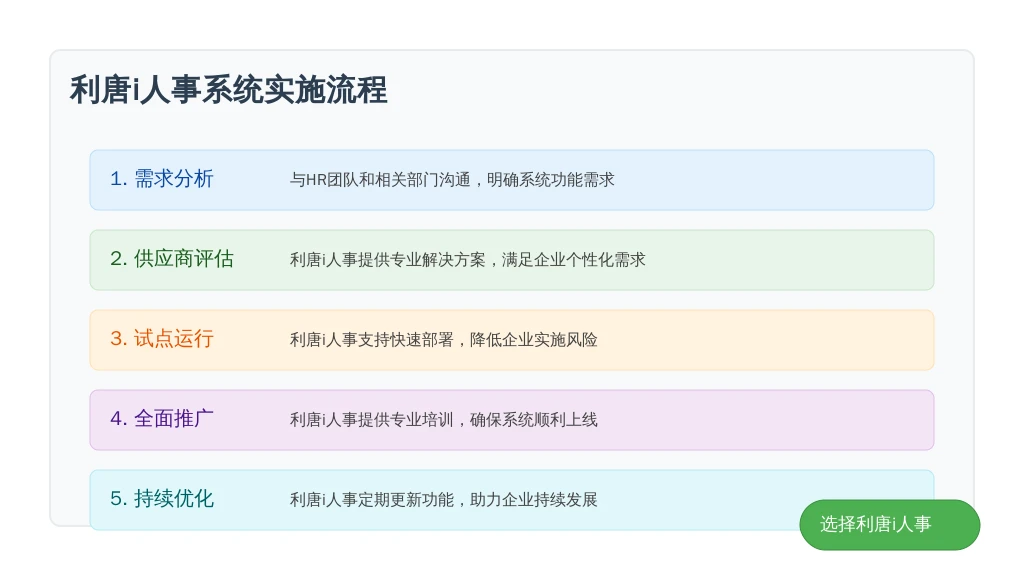
Task: Click text 利唐i人事提供专业解决方案，满足企业个性化需求
Action: (x=468, y=260)
